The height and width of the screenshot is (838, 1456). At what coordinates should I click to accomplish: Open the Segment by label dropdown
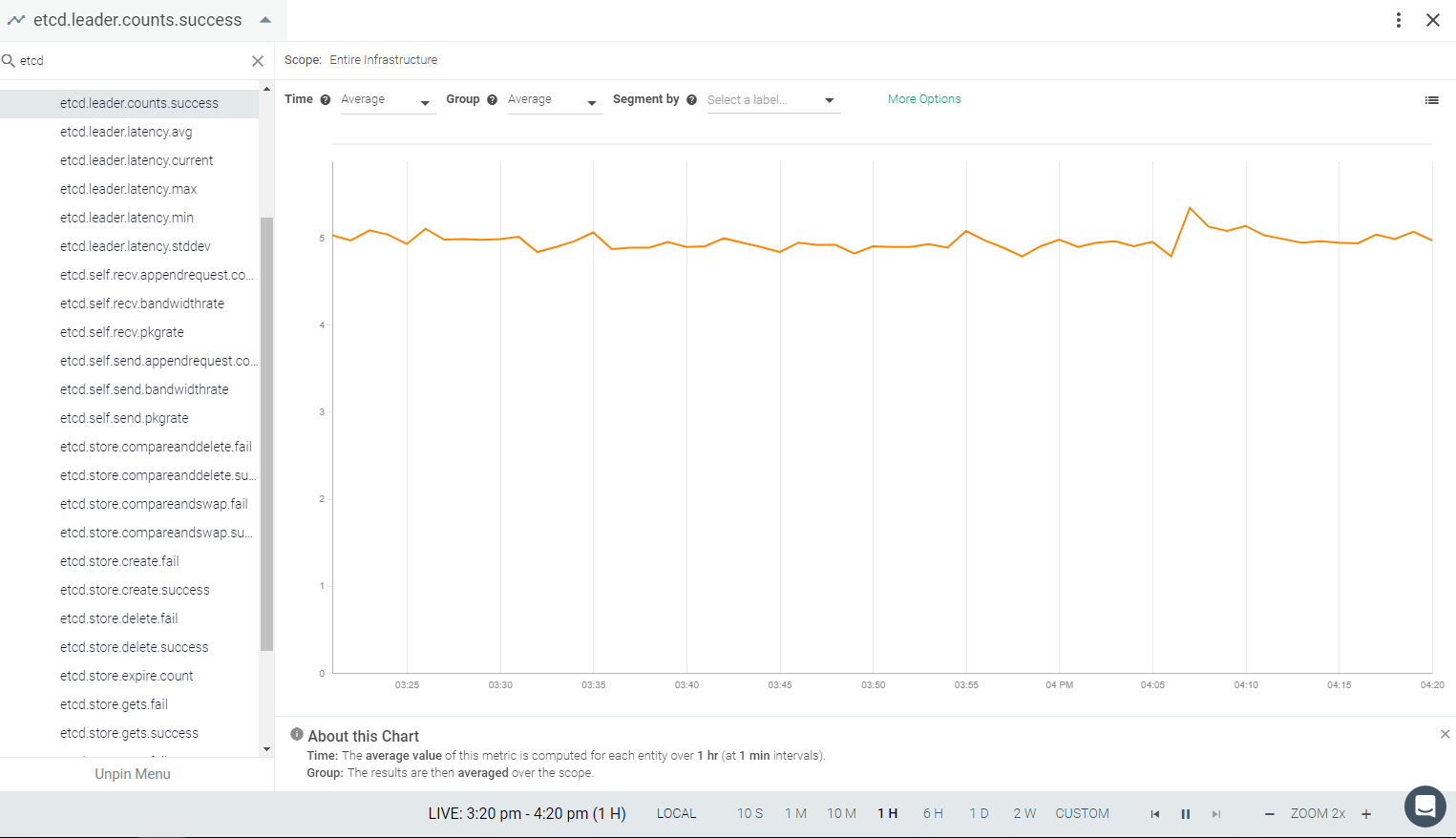pyautogui.click(x=773, y=100)
